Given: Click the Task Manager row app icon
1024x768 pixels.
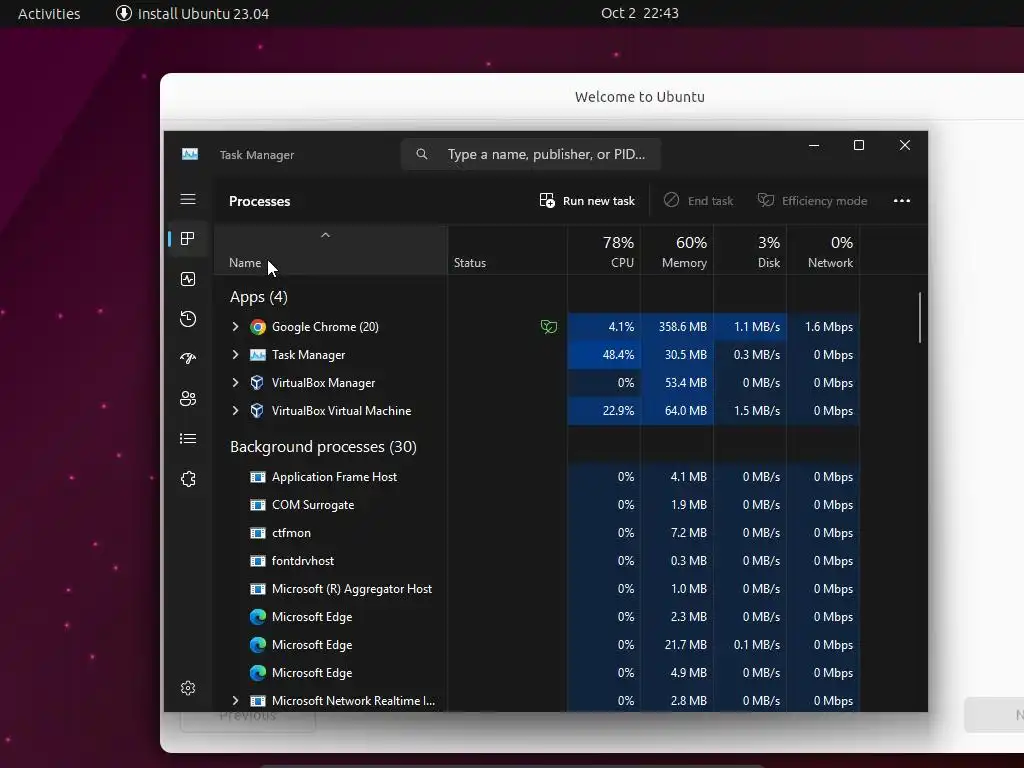Looking at the screenshot, I should click(258, 355).
